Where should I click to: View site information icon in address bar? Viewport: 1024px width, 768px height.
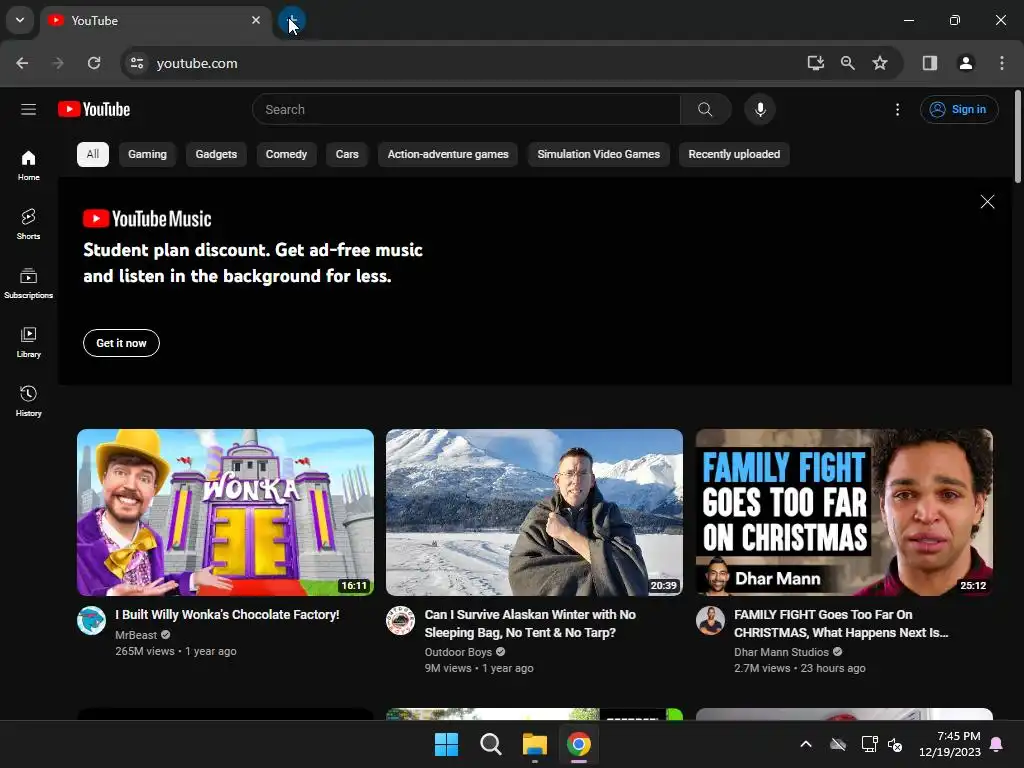coord(136,63)
